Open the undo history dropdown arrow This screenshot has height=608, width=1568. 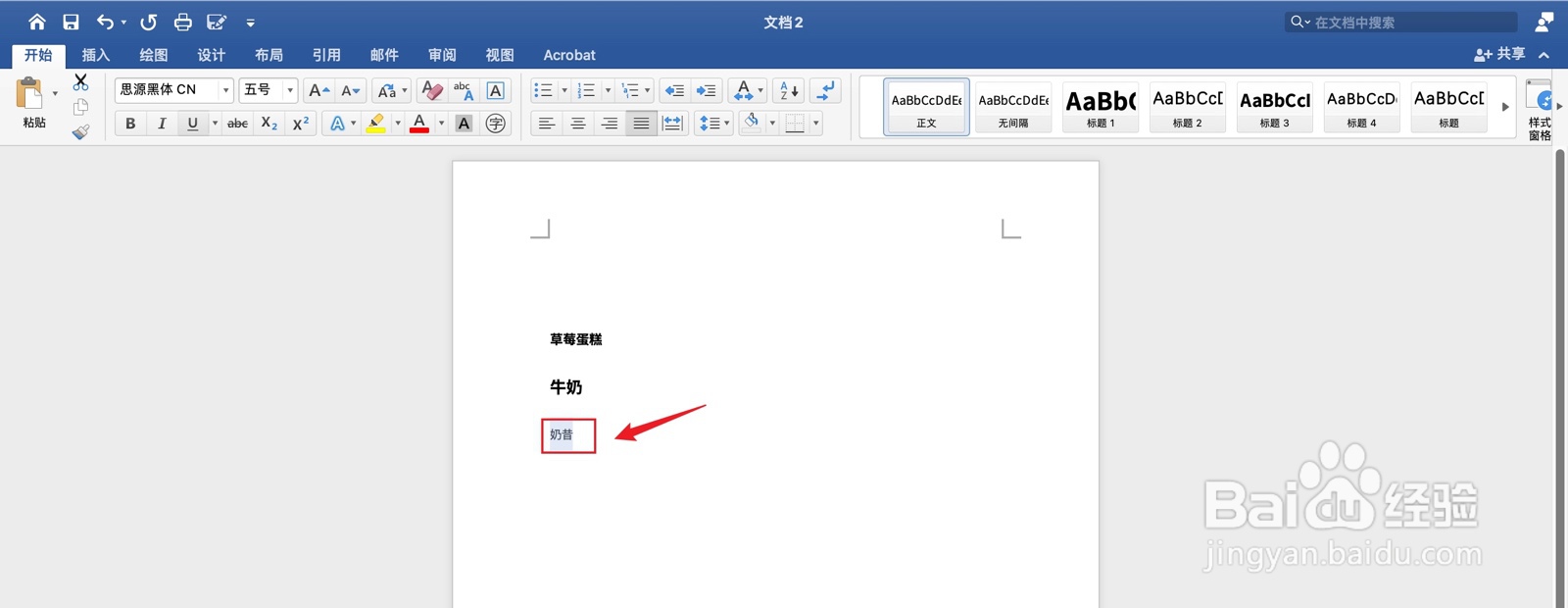point(123,23)
